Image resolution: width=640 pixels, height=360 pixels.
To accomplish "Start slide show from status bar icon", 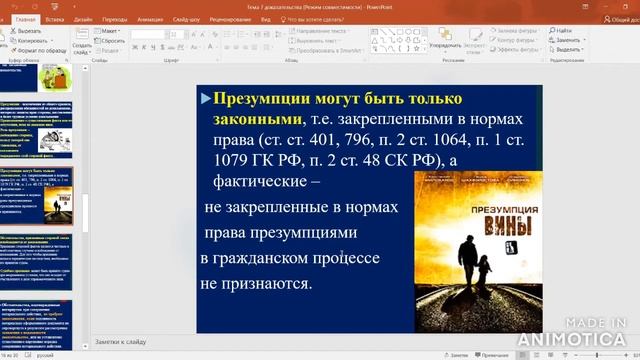I will click(565, 355).
